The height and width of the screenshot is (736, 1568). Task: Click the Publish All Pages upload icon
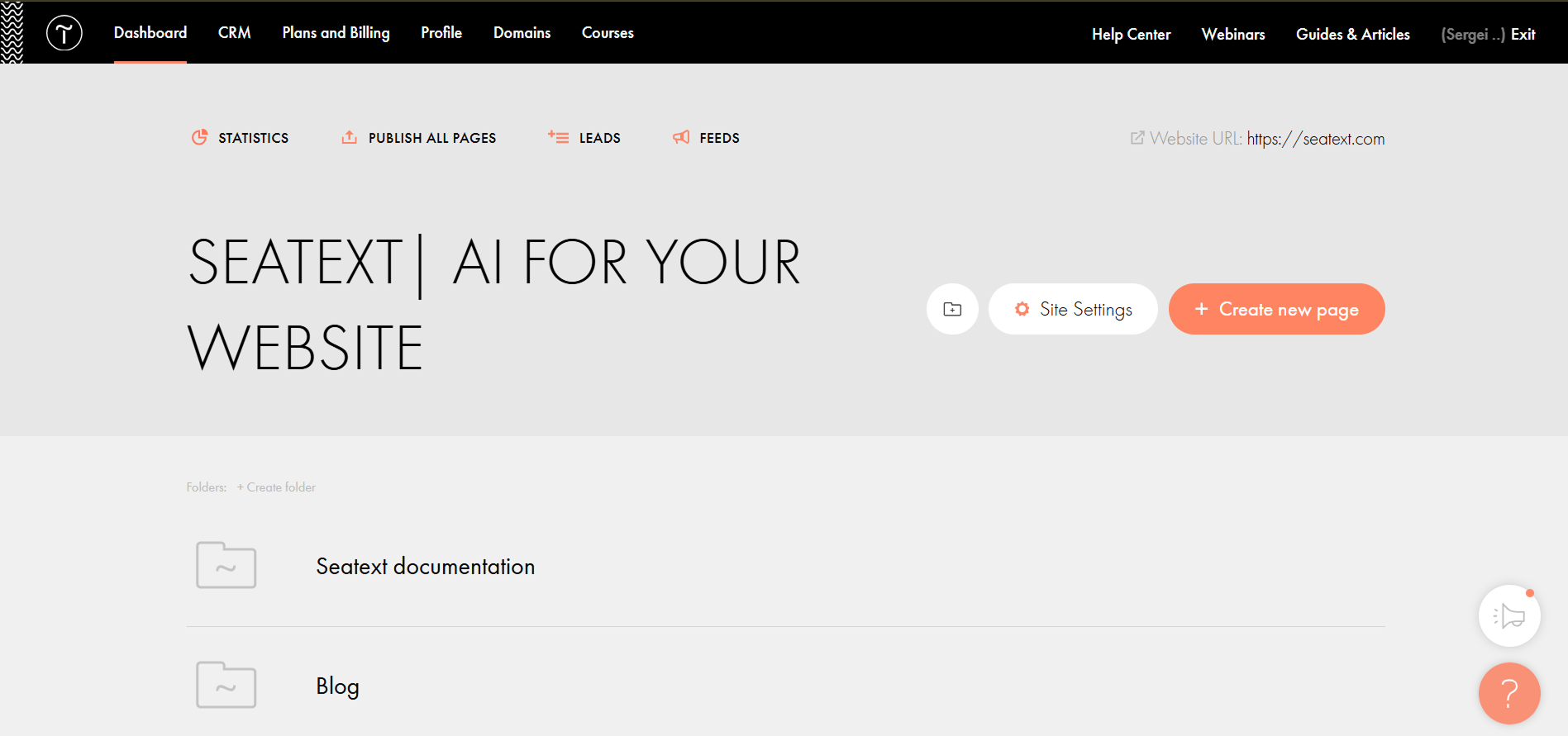350,137
